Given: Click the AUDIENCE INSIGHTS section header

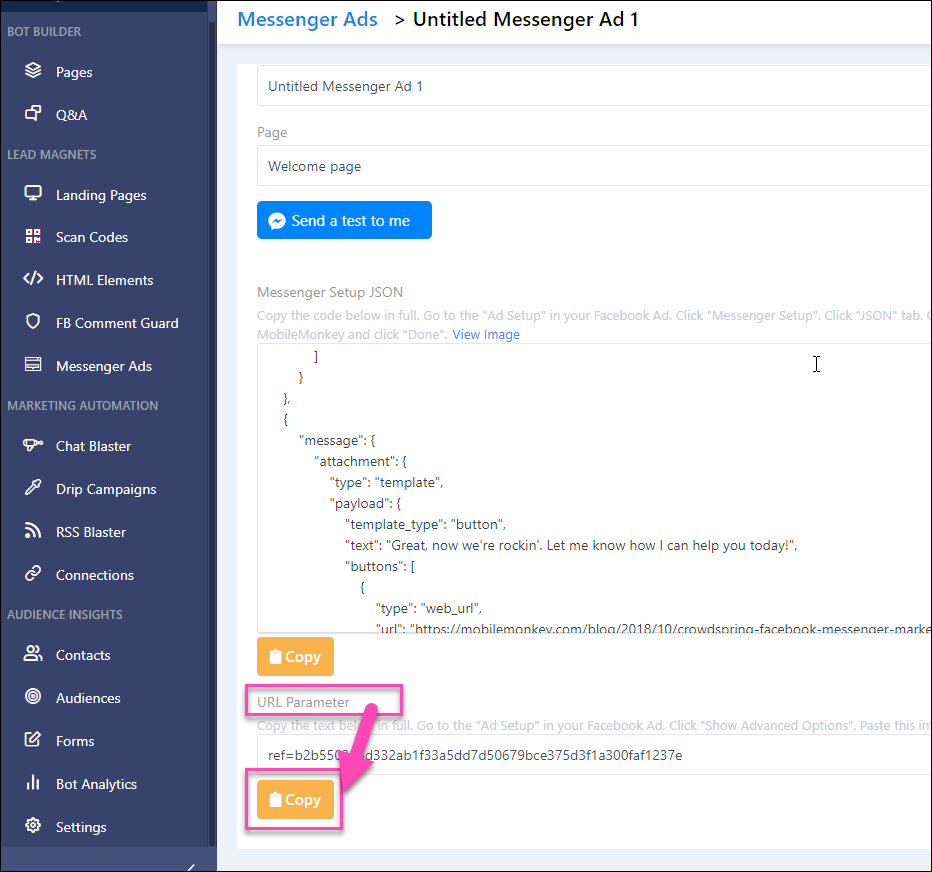Looking at the screenshot, I should 65,615.
